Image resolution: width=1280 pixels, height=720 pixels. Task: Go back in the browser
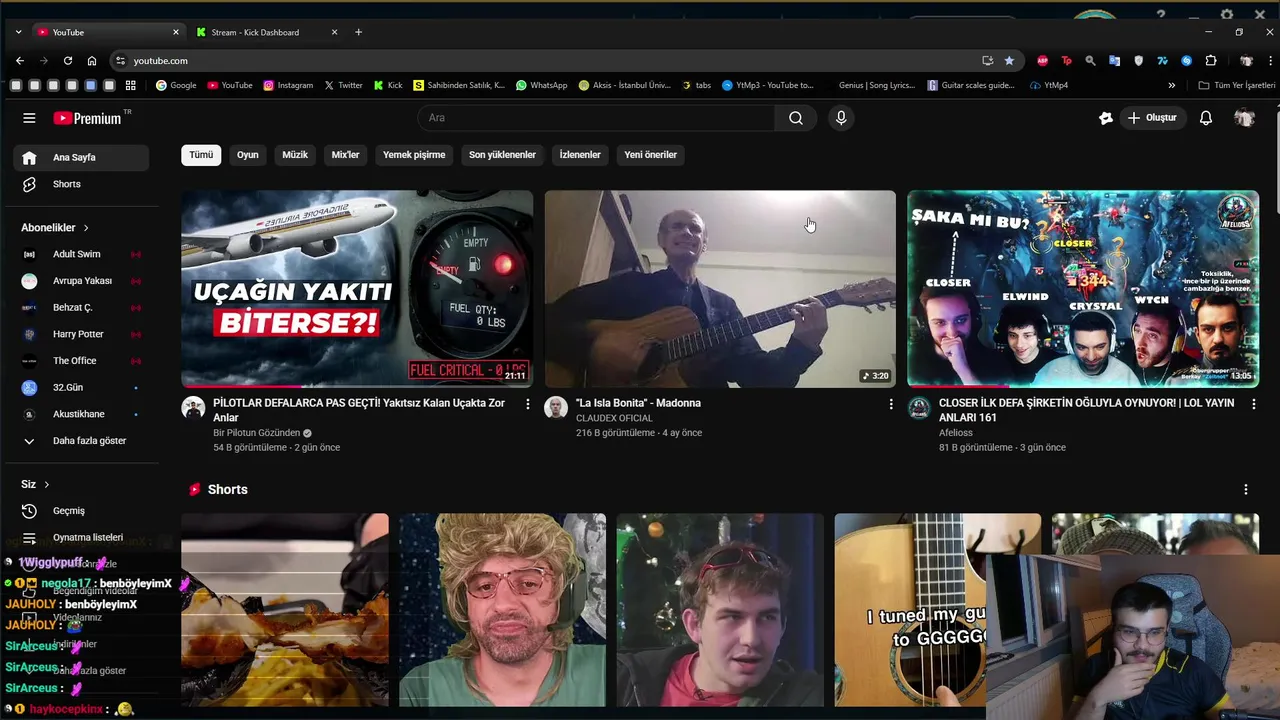point(20,61)
